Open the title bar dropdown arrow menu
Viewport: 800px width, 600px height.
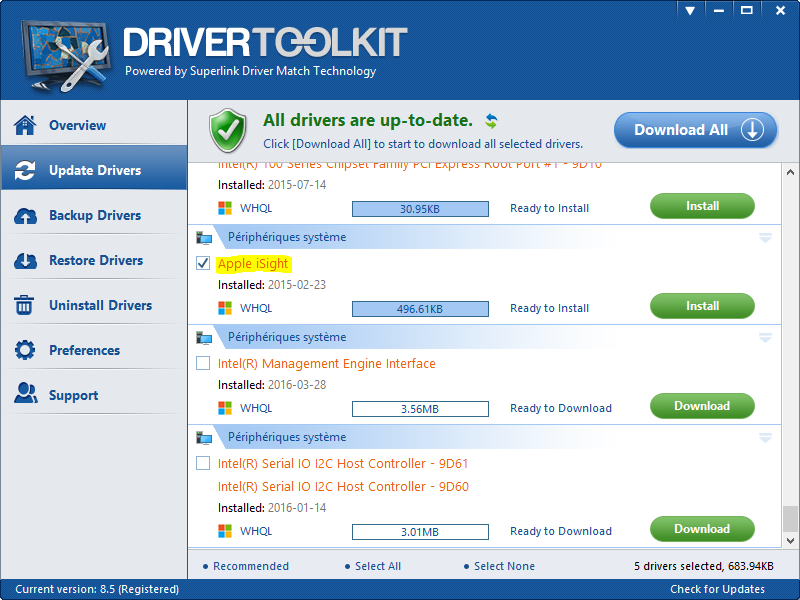689,10
